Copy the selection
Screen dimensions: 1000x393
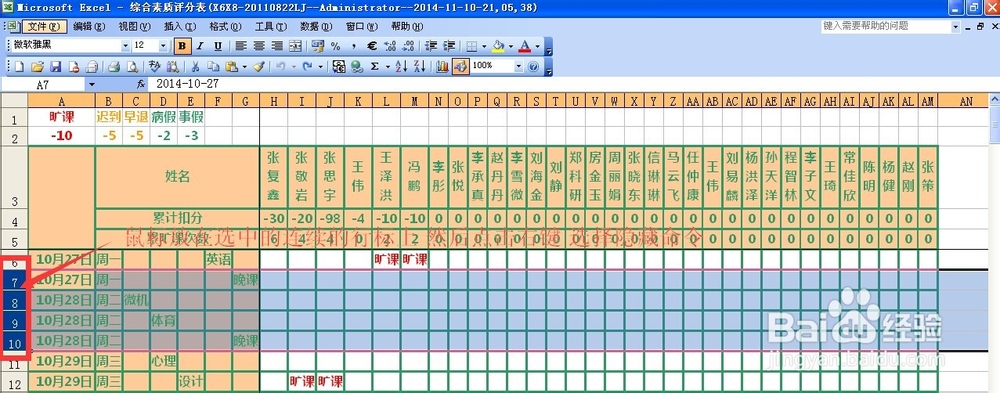pyautogui.click(x=213, y=66)
